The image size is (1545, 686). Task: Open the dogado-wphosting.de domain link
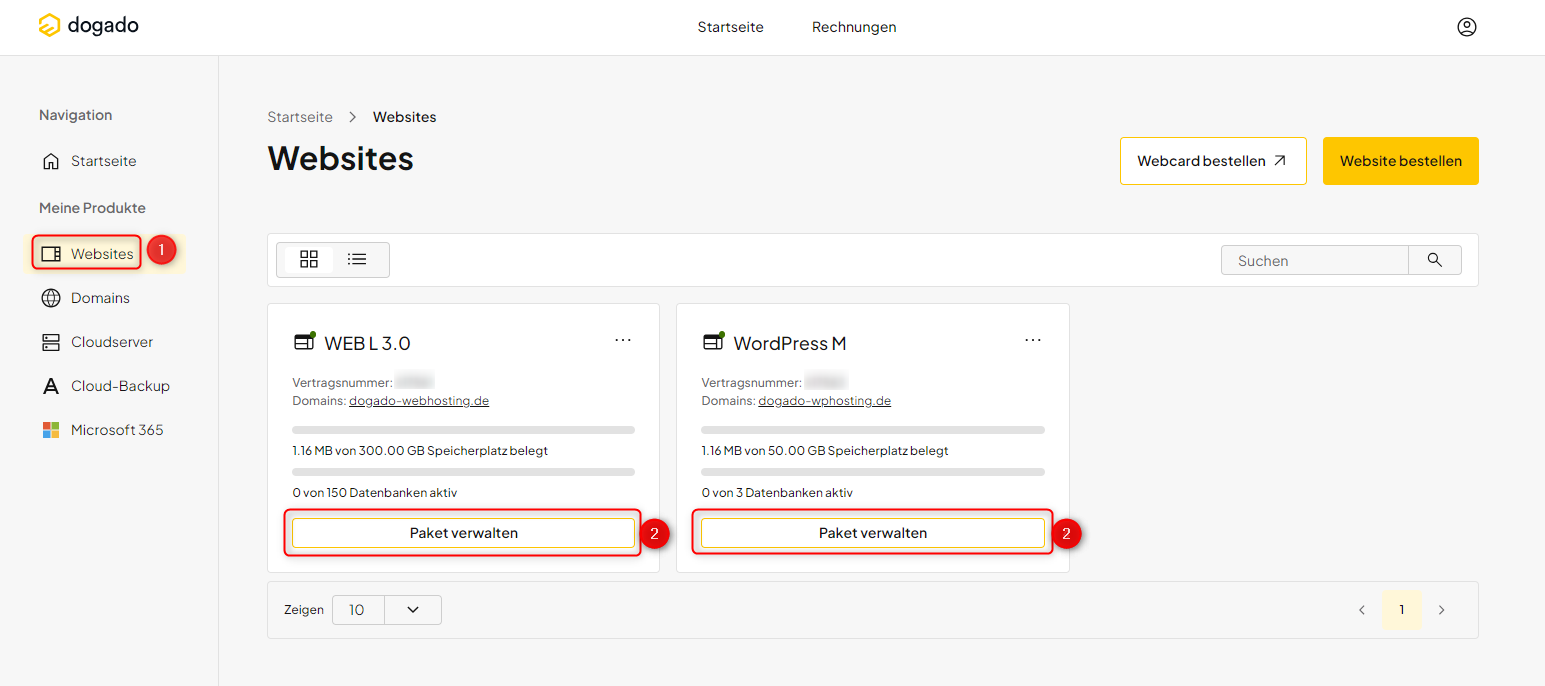(x=824, y=400)
